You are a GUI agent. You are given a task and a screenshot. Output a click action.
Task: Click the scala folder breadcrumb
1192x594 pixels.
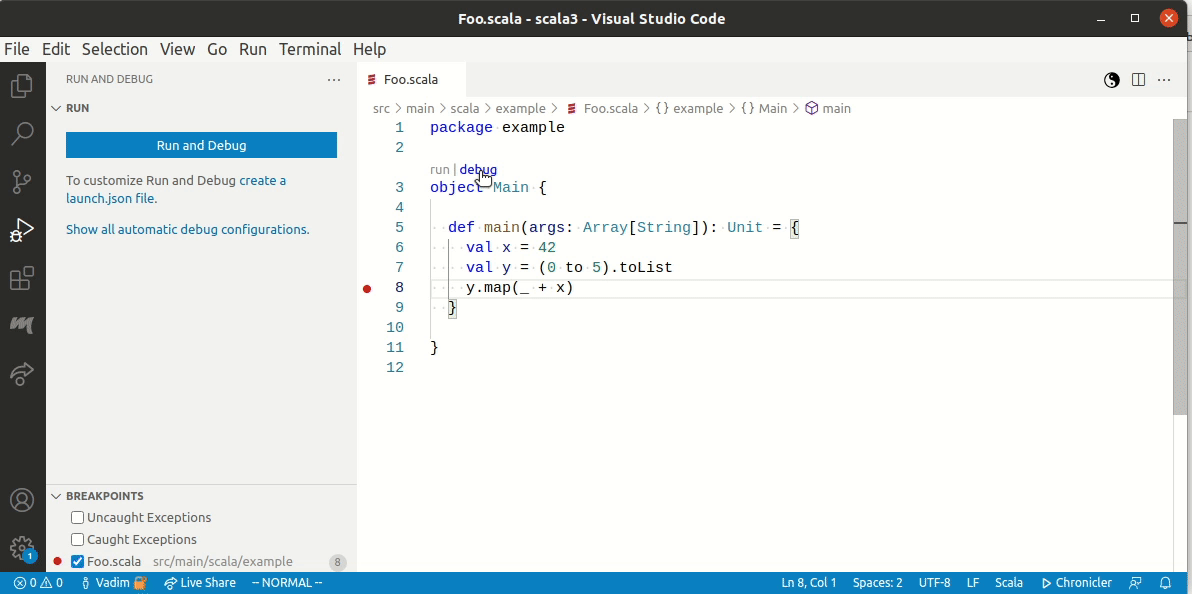point(464,109)
